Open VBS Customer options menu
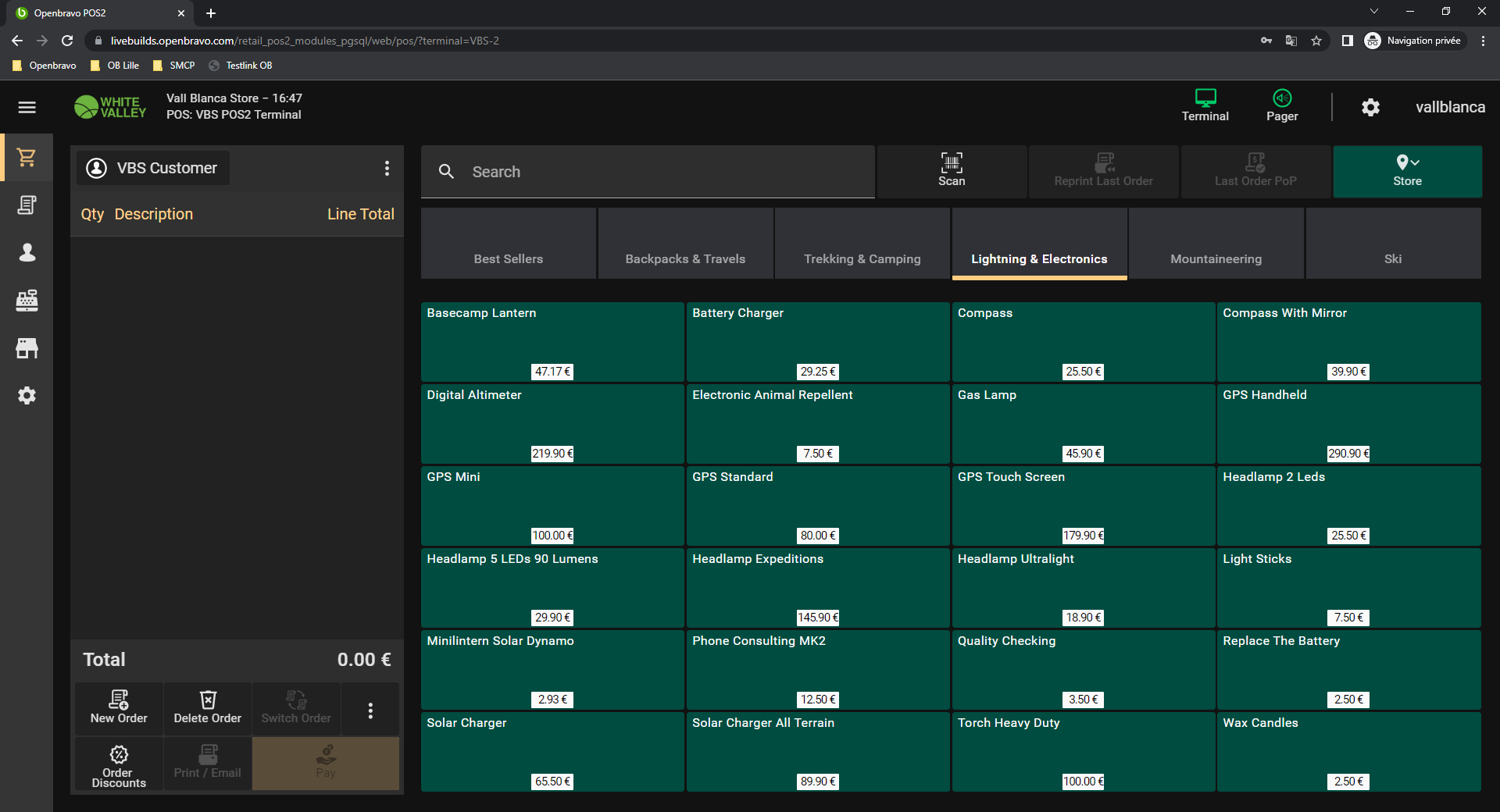Image resolution: width=1500 pixels, height=812 pixels. [387, 169]
